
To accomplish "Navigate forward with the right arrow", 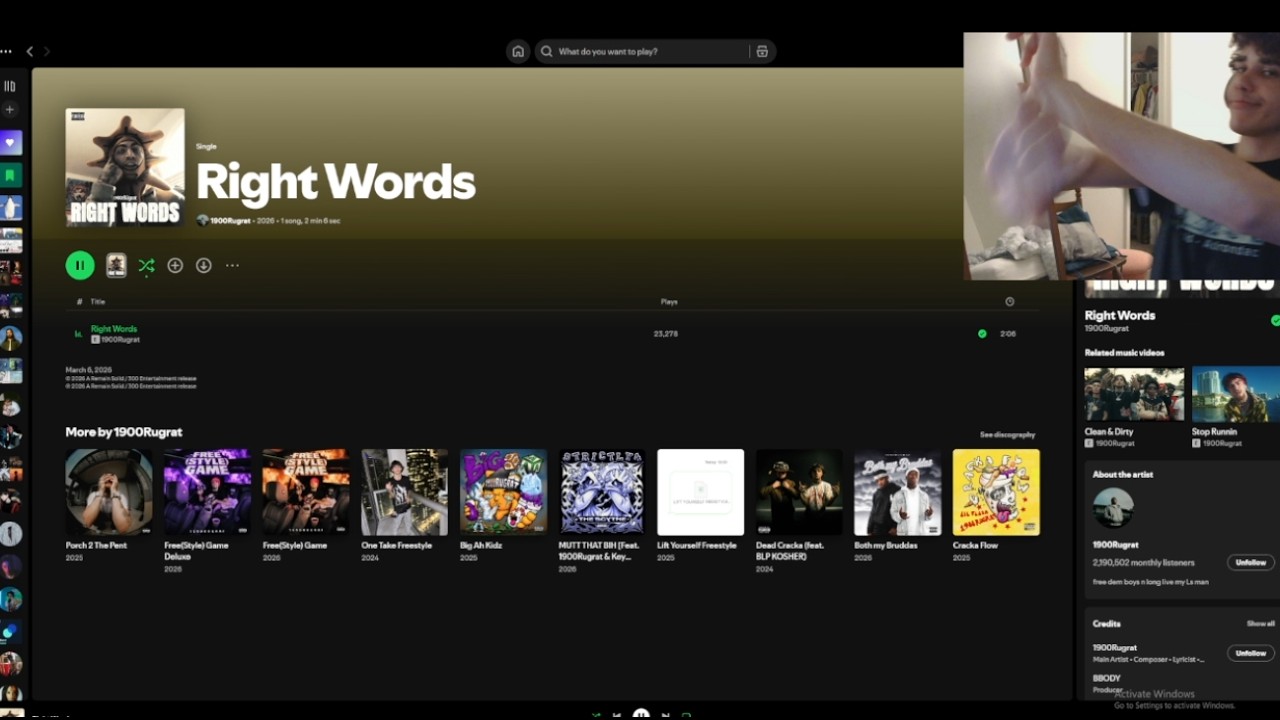I will point(46,51).
